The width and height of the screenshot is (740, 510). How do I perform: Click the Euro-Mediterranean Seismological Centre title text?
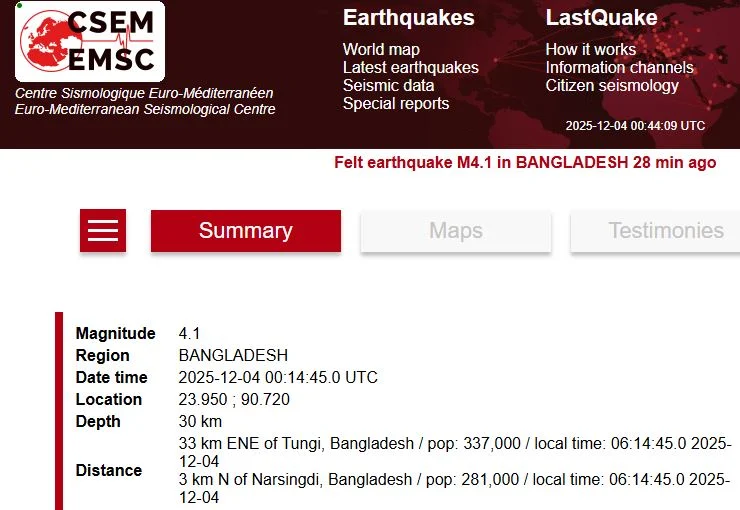click(145, 109)
